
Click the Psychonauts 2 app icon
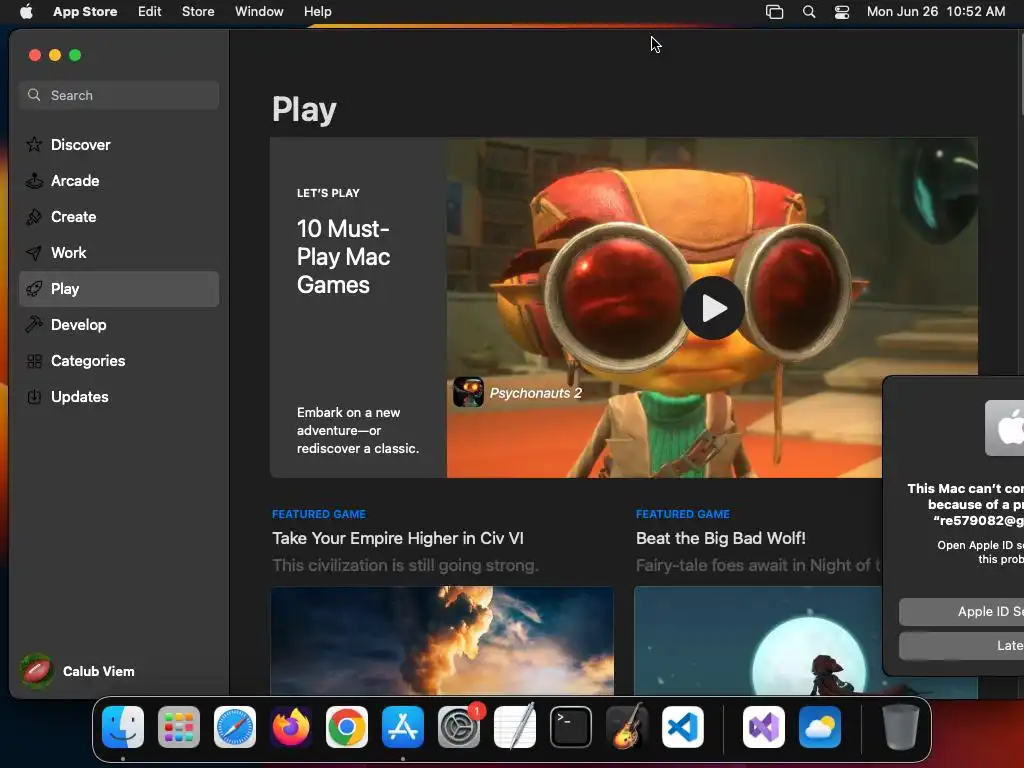click(468, 392)
